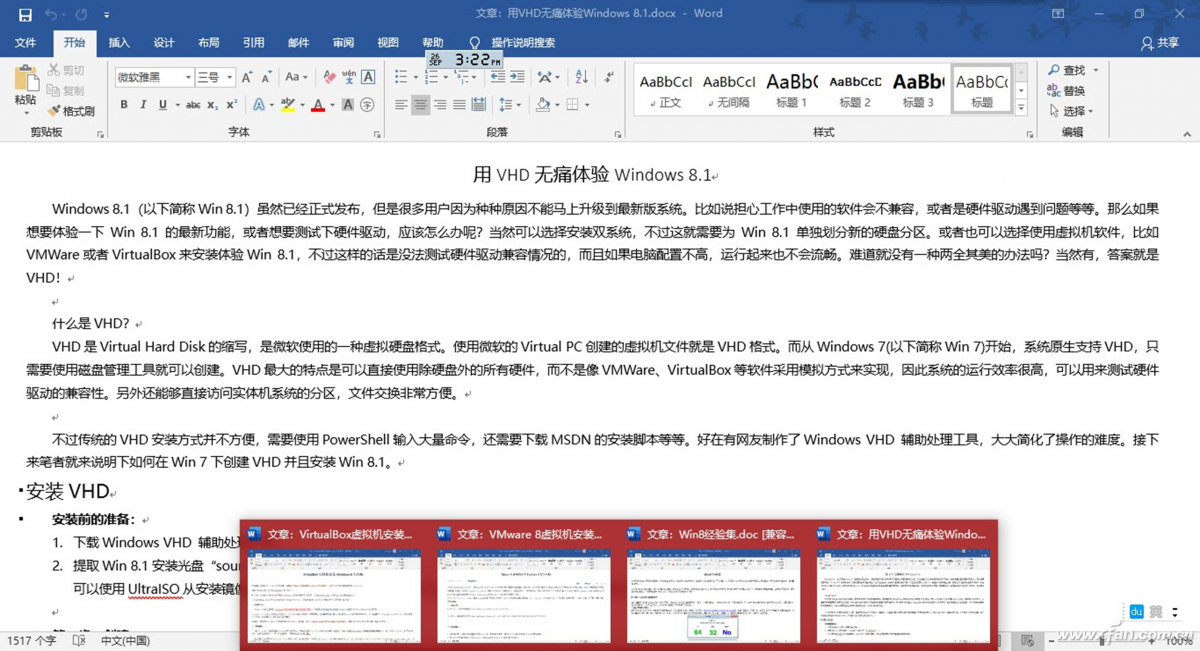Image resolution: width=1200 pixels, height=651 pixels.
Task: Switch to the Insert (插入) tab
Action: click(x=119, y=43)
